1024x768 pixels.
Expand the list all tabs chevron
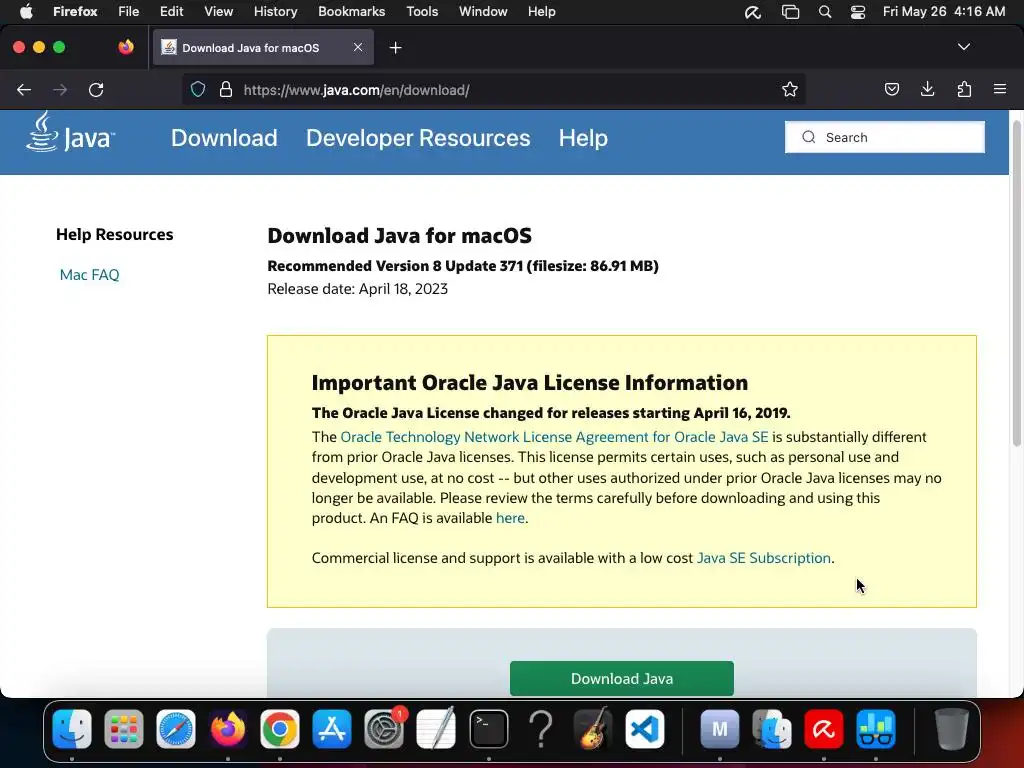tap(964, 47)
